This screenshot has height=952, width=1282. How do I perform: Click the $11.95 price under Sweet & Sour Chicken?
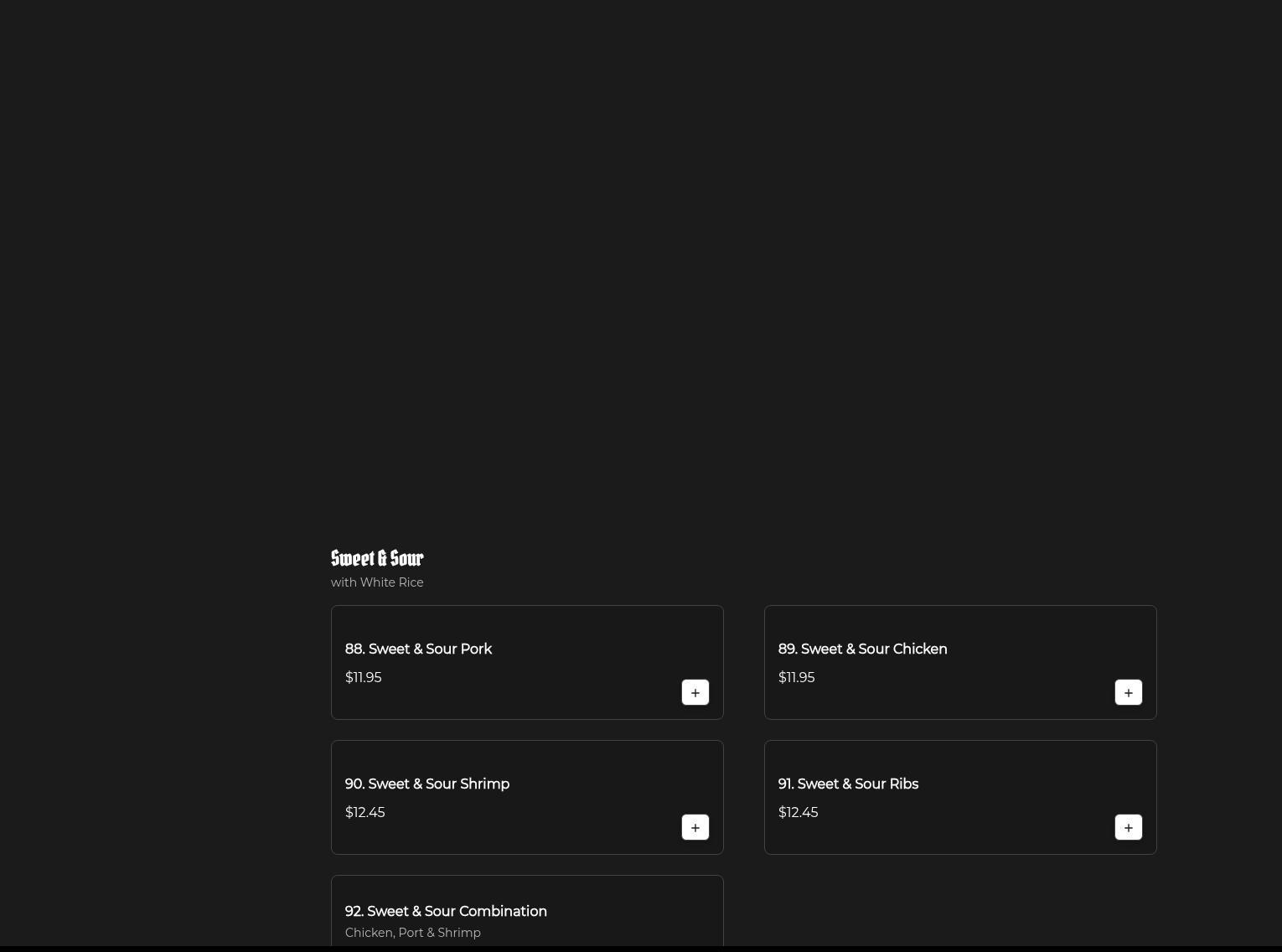point(796,677)
